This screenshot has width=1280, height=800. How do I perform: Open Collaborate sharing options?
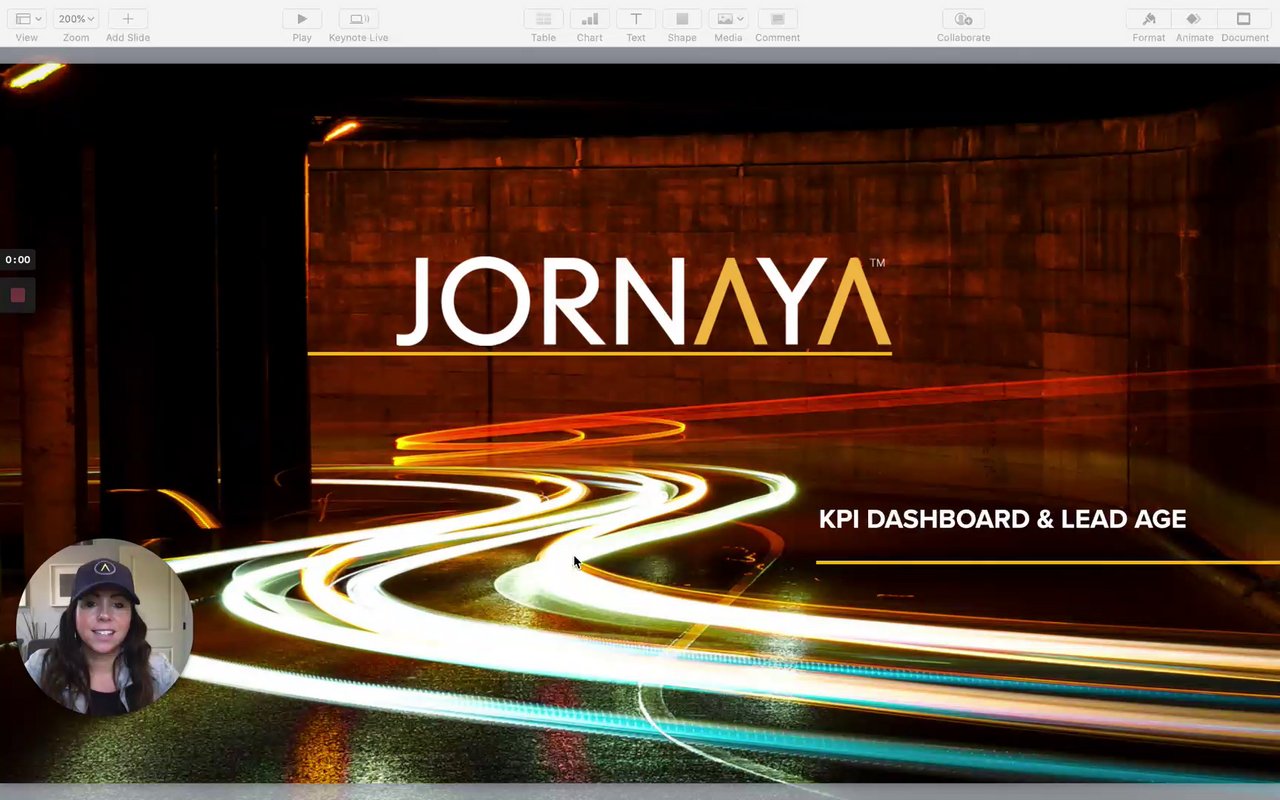coord(963,19)
